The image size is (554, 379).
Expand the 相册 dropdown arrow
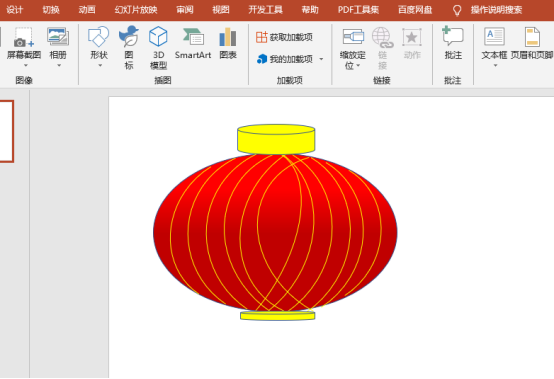[x=59, y=65]
